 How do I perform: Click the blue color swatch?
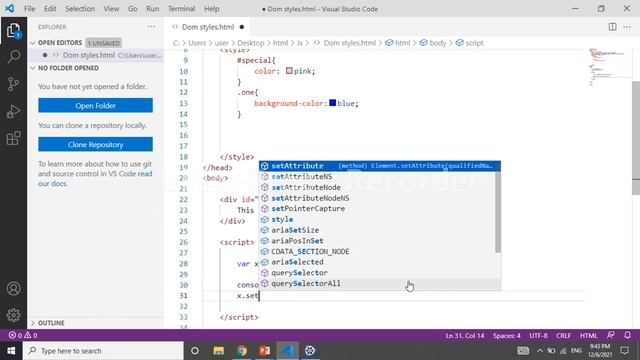click(x=333, y=103)
